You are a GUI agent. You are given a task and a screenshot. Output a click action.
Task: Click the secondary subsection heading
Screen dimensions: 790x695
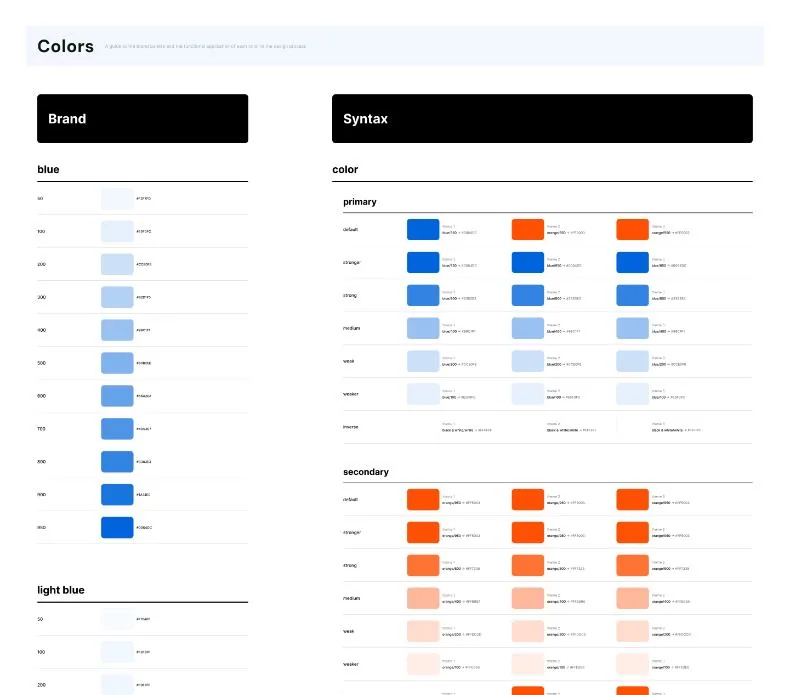tap(366, 472)
